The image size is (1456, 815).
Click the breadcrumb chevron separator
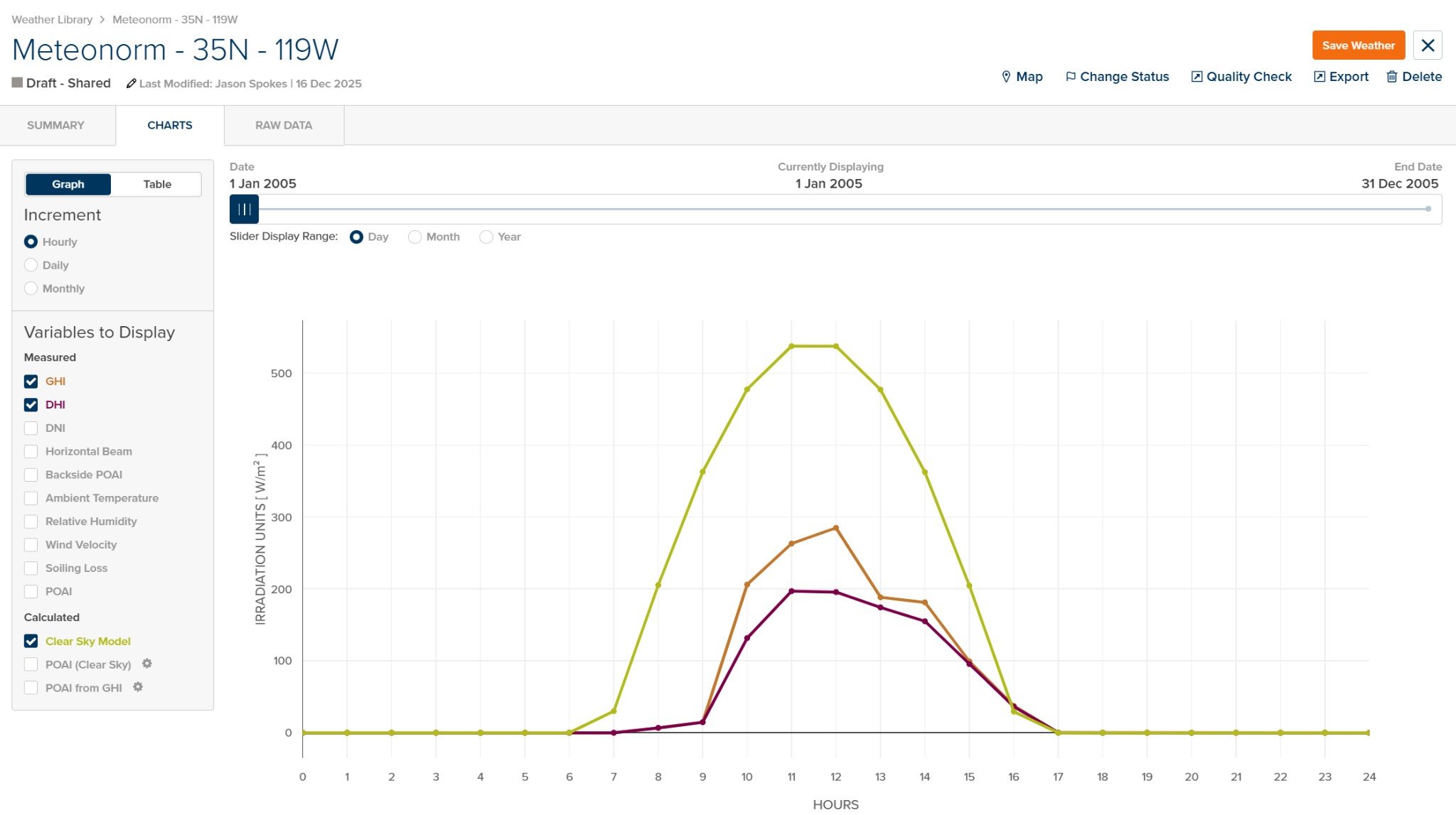102,20
